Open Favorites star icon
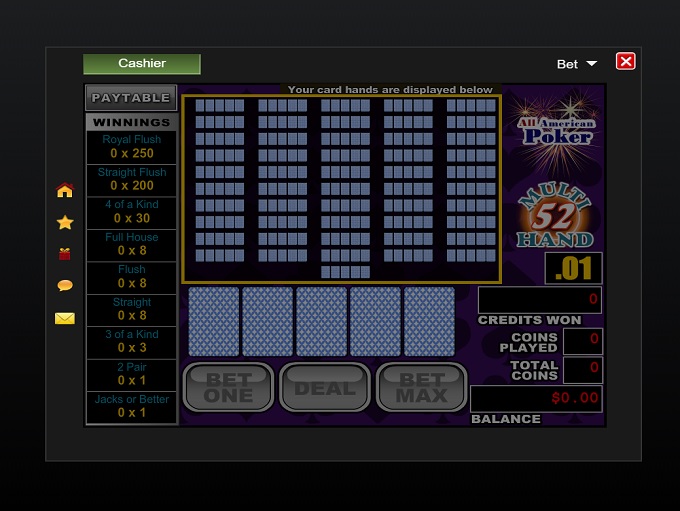Viewport: 680px width, 511px height. click(65, 222)
